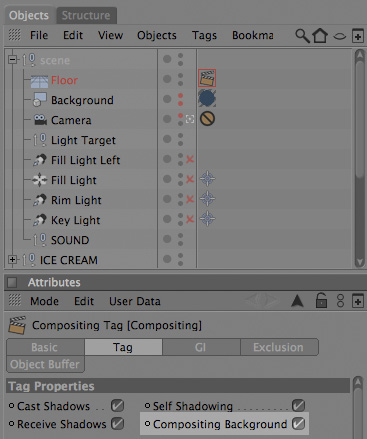The width and height of the screenshot is (367, 439).
Task: Click the Background's blue material tag
Action: (207, 99)
